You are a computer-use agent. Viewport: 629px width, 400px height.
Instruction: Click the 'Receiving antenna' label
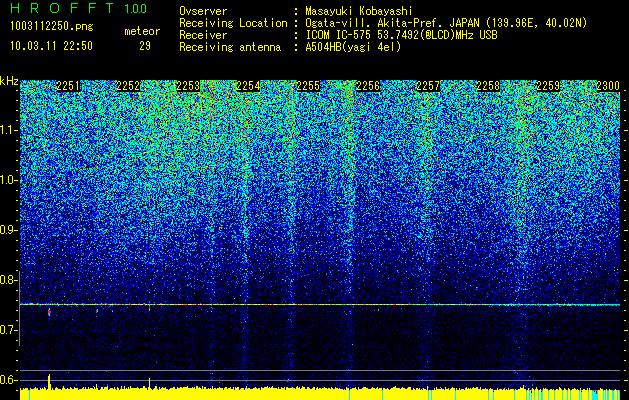[x=230, y=47]
